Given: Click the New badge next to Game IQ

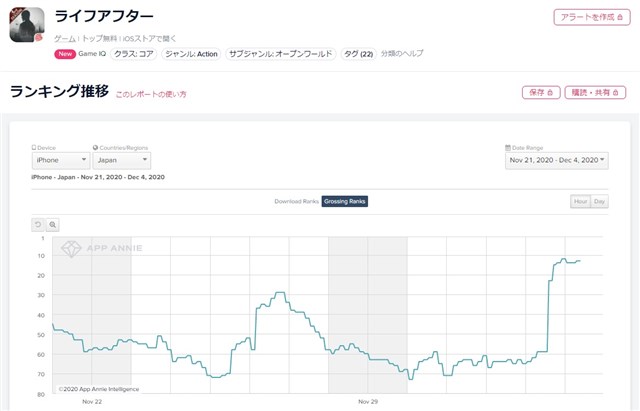Looking at the screenshot, I should [65, 53].
